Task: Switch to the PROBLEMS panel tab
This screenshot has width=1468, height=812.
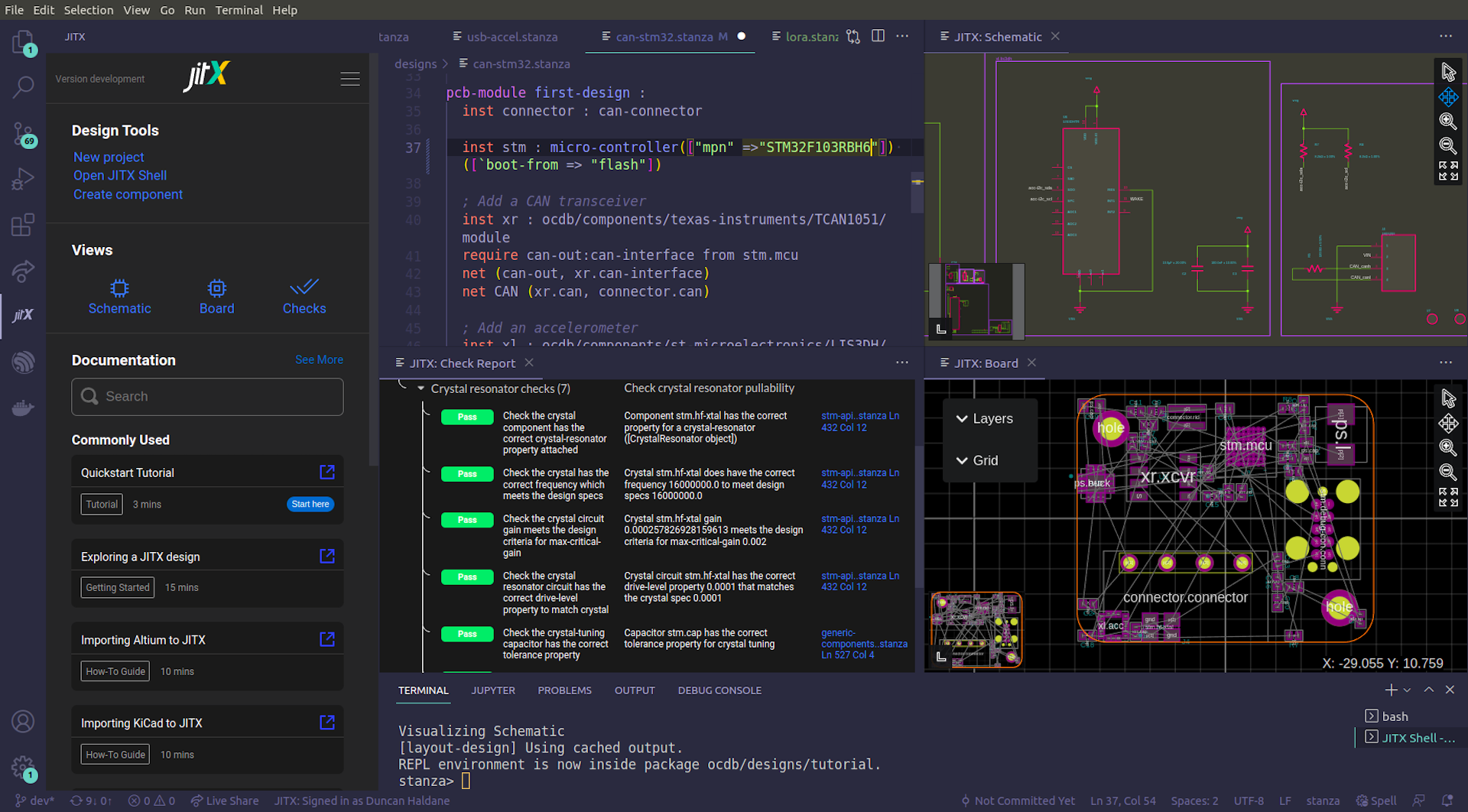Action: click(x=564, y=690)
